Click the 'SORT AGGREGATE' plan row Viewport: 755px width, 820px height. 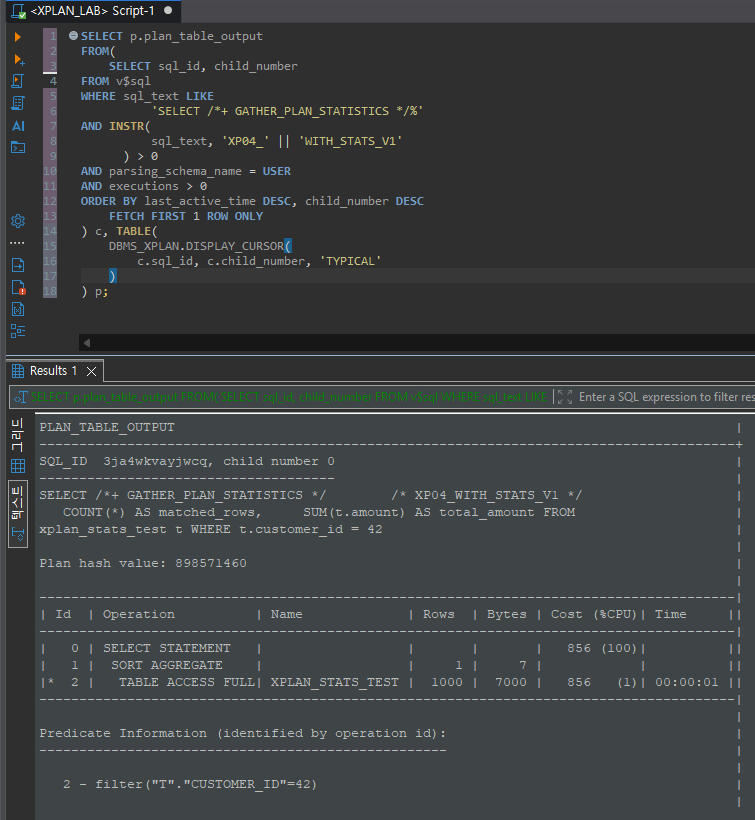(166, 665)
